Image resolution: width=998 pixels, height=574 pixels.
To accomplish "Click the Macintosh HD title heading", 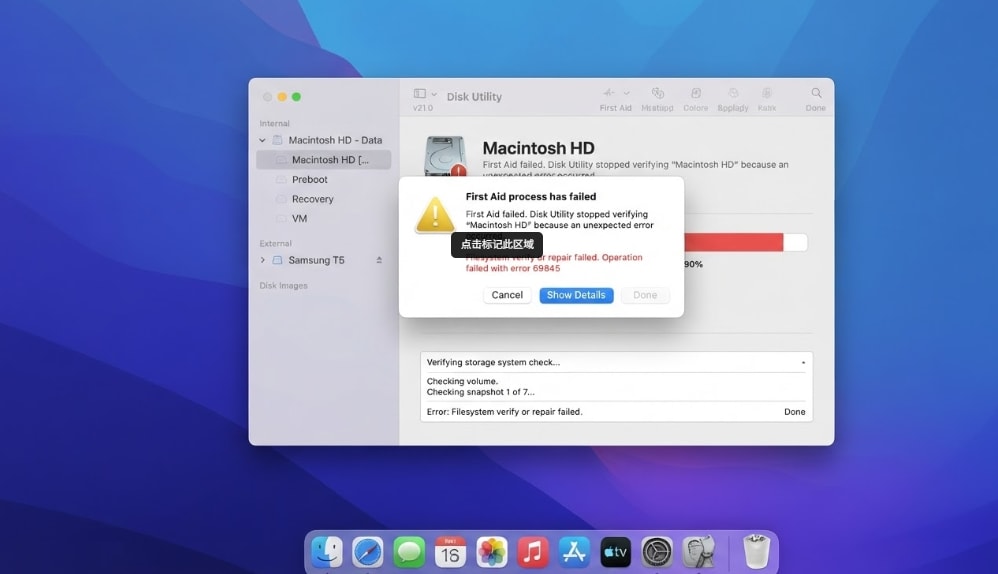I will click(x=538, y=148).
